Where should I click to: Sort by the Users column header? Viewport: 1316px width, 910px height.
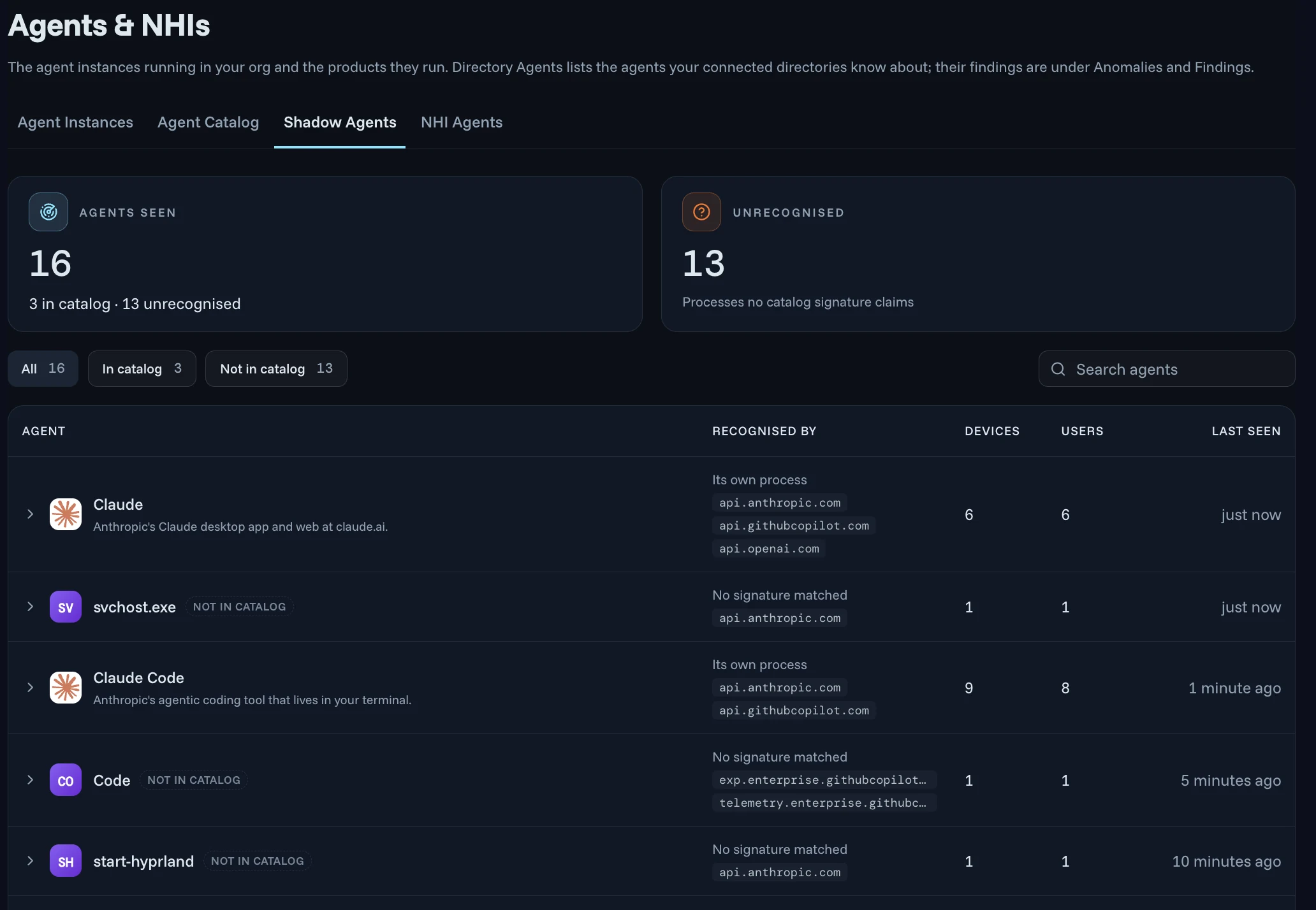click(x=1082, y=431)
